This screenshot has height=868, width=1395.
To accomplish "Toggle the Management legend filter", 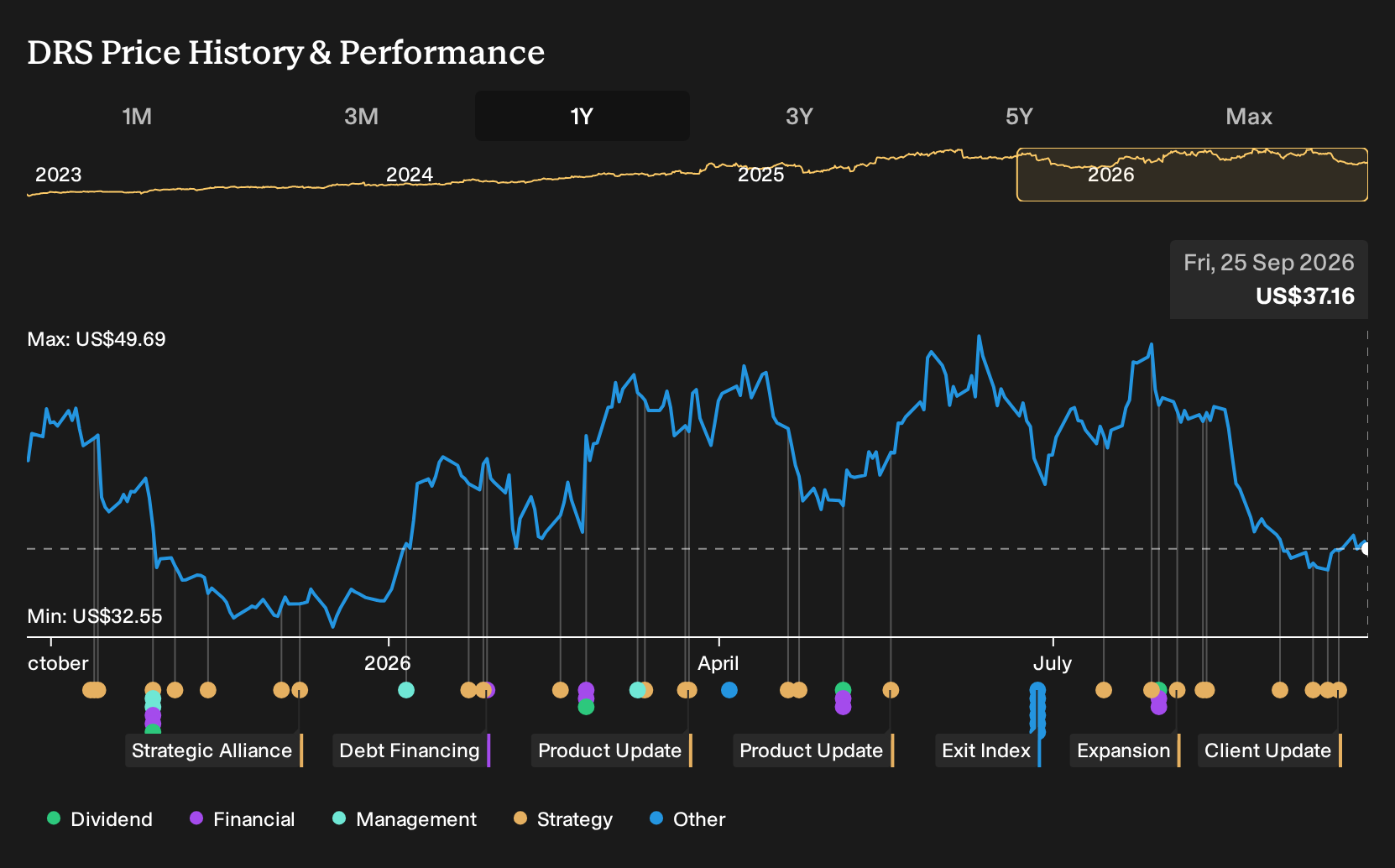I will (405, 819).
